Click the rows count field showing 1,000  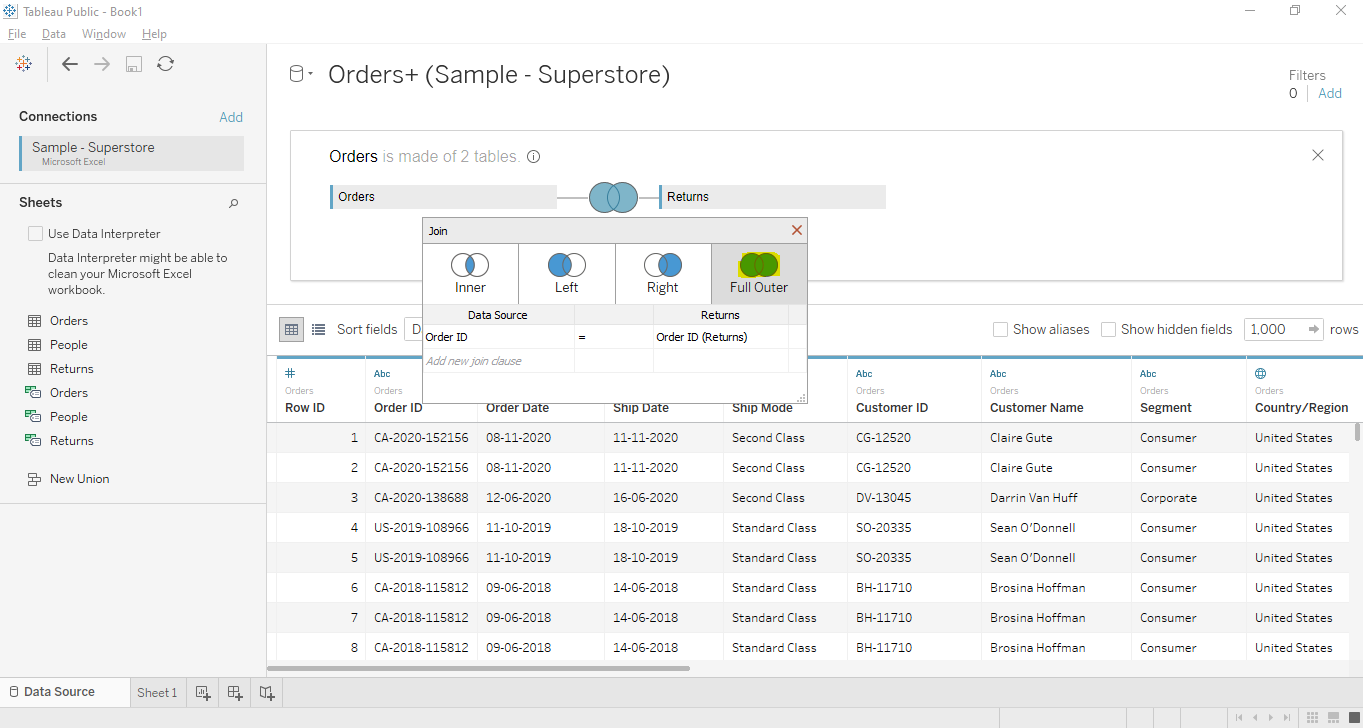[1273, 329]
